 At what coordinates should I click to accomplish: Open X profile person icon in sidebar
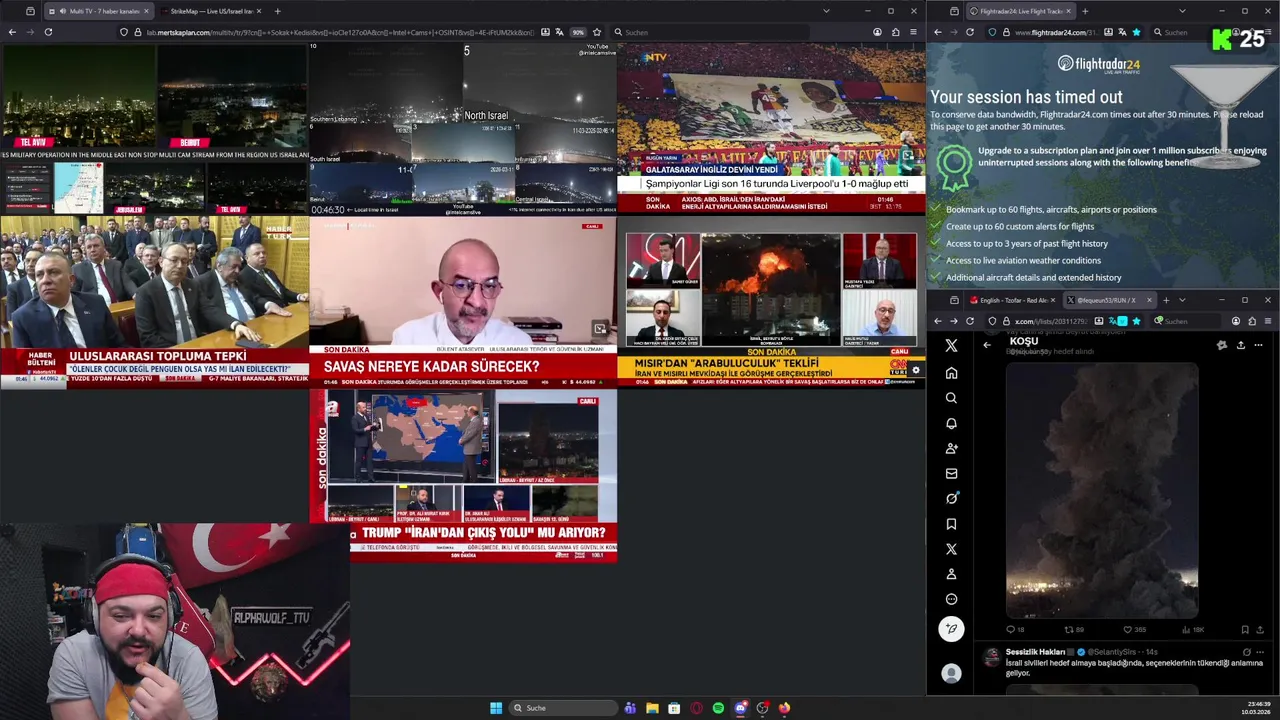951,574
